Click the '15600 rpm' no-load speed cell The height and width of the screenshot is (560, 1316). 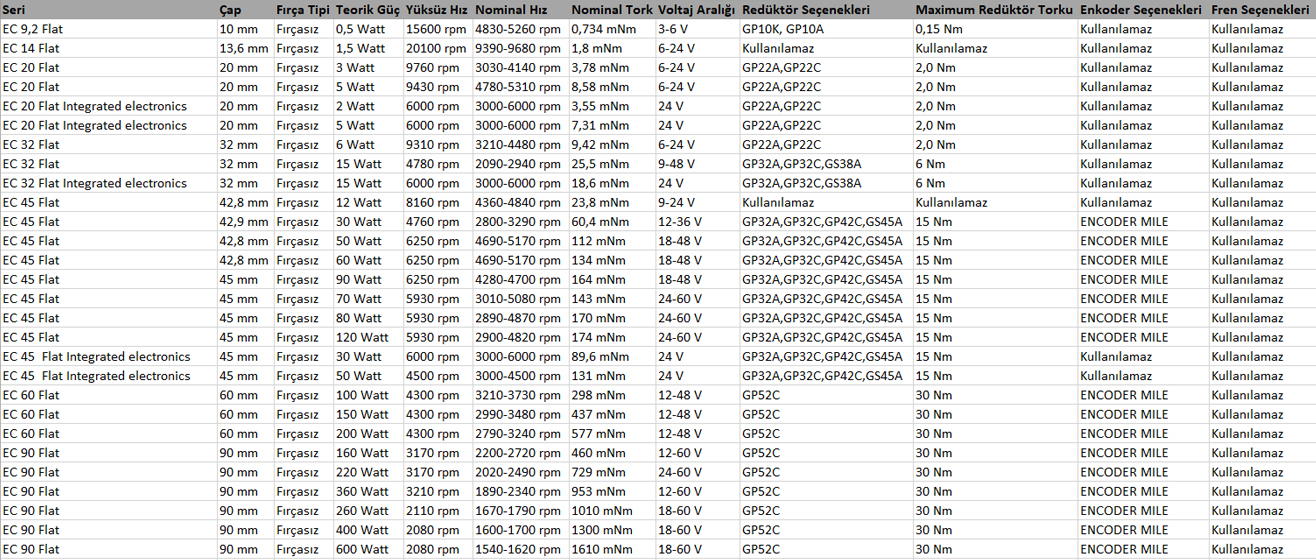[x=437, y=29]
